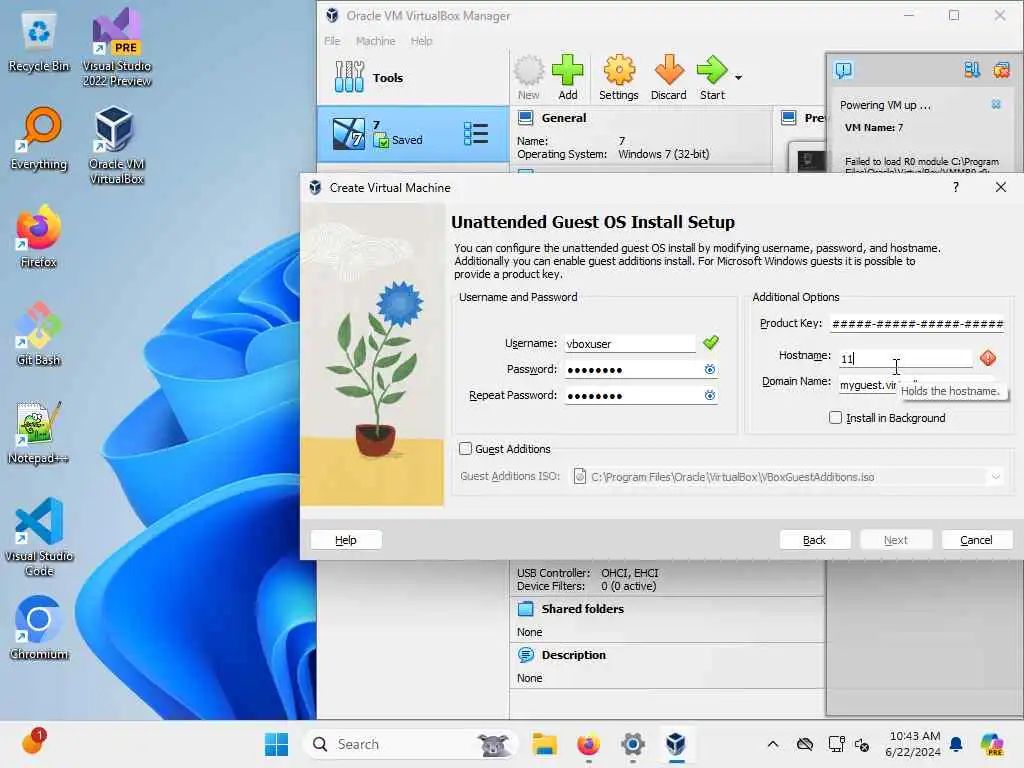Click the red hostname error warning icon

[x=988, y=357]
